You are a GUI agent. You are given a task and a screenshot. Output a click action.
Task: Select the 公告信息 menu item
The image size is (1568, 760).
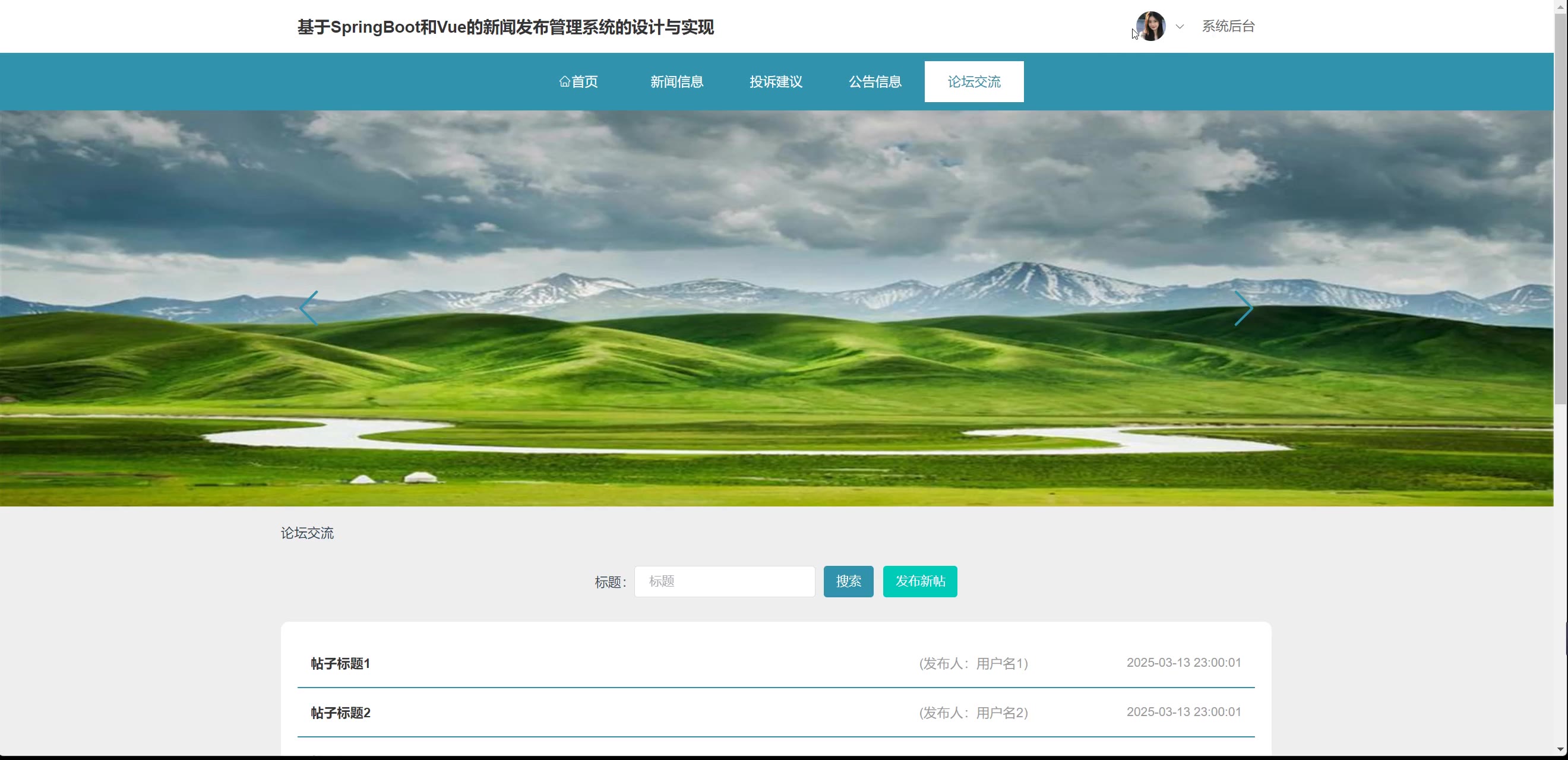[x=875, y=81]
